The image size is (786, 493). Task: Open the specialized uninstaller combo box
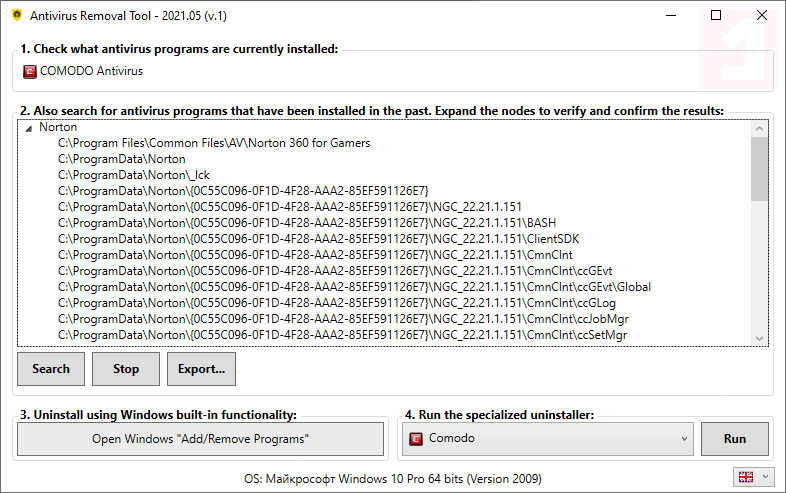[548, 438]
